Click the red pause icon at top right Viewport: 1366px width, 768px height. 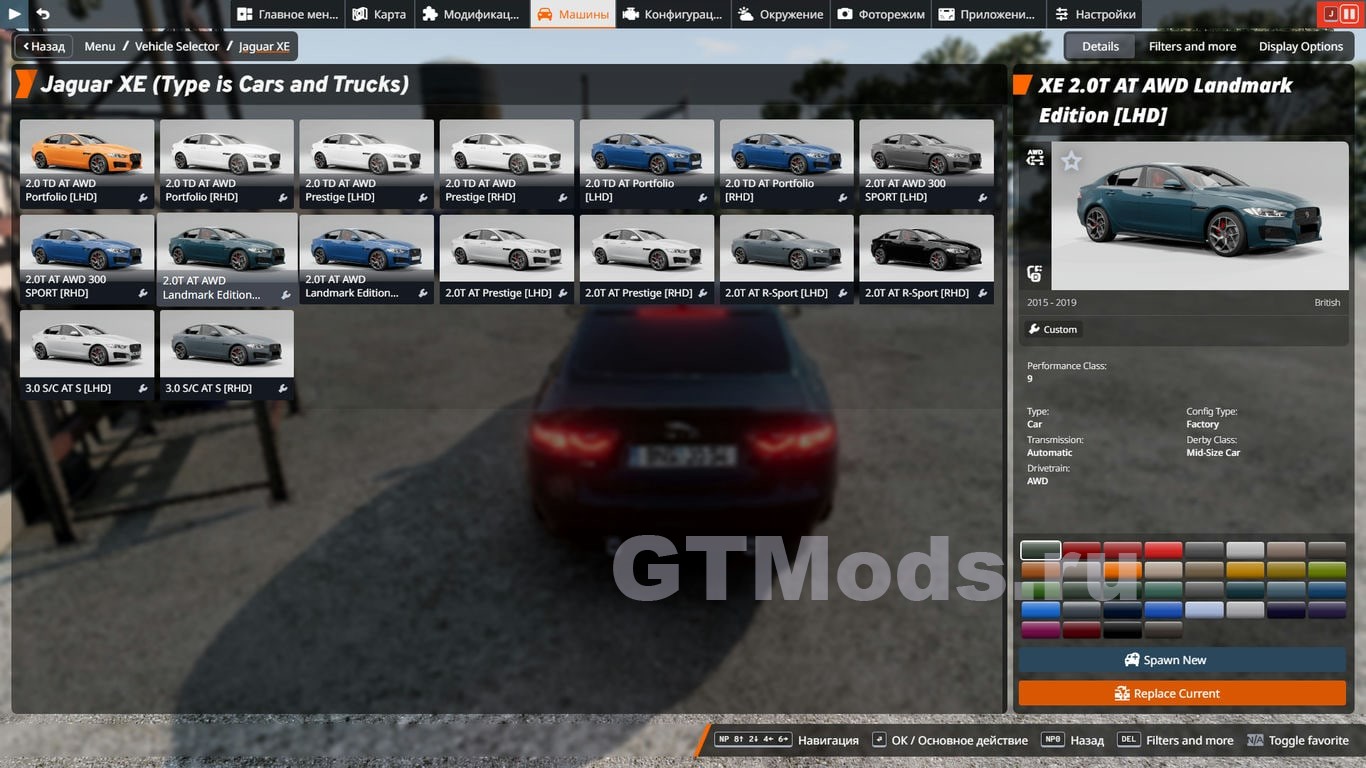tap(1349, 14)
